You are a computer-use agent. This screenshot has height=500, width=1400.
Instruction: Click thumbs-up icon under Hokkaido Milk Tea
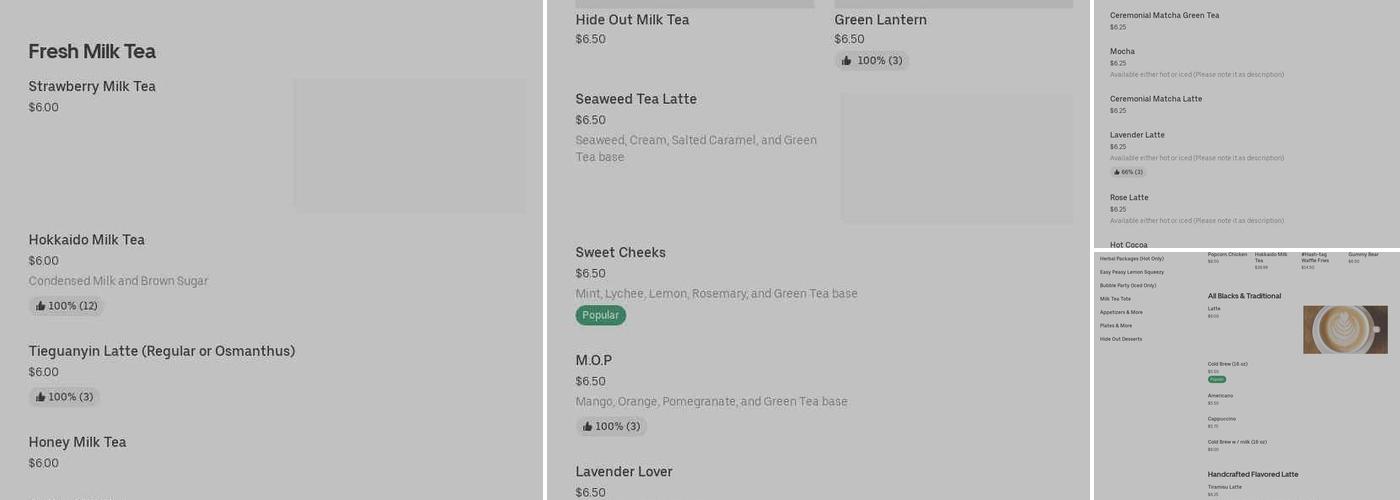[x=40, y=306]
